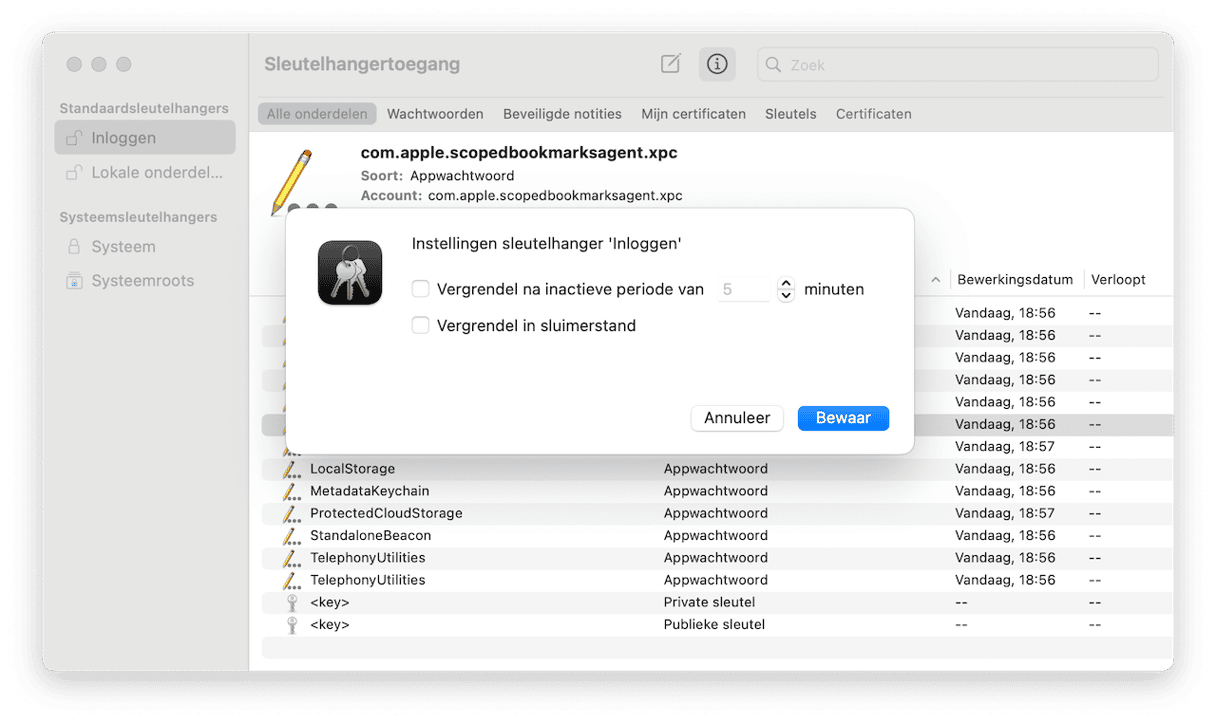Enable Vergrendel in sluimerstand checkbox
The width and height of the screenshot is (1216, 723).
pos(421,325)
